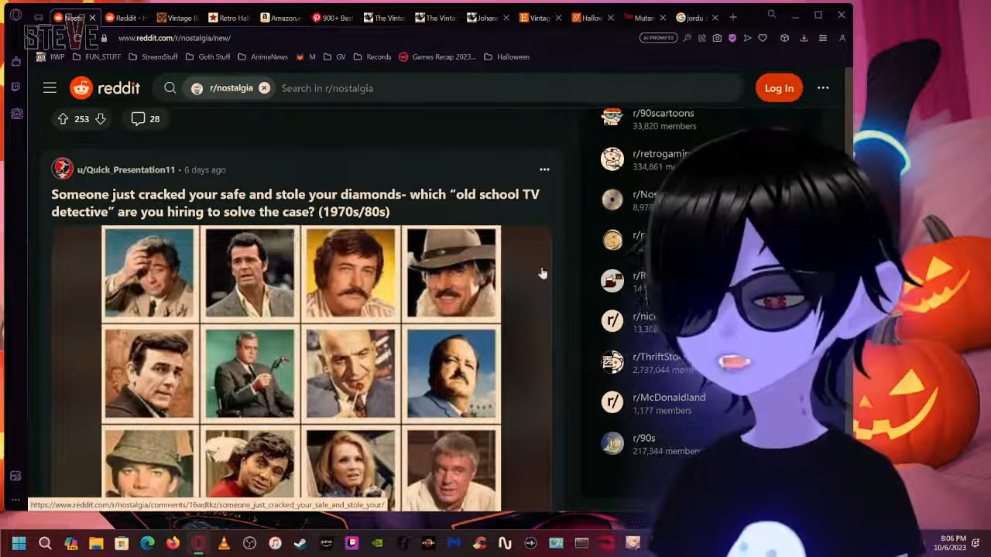
Task: Click the Twitch icon in Opera sidebar
Action: [16, 87]
